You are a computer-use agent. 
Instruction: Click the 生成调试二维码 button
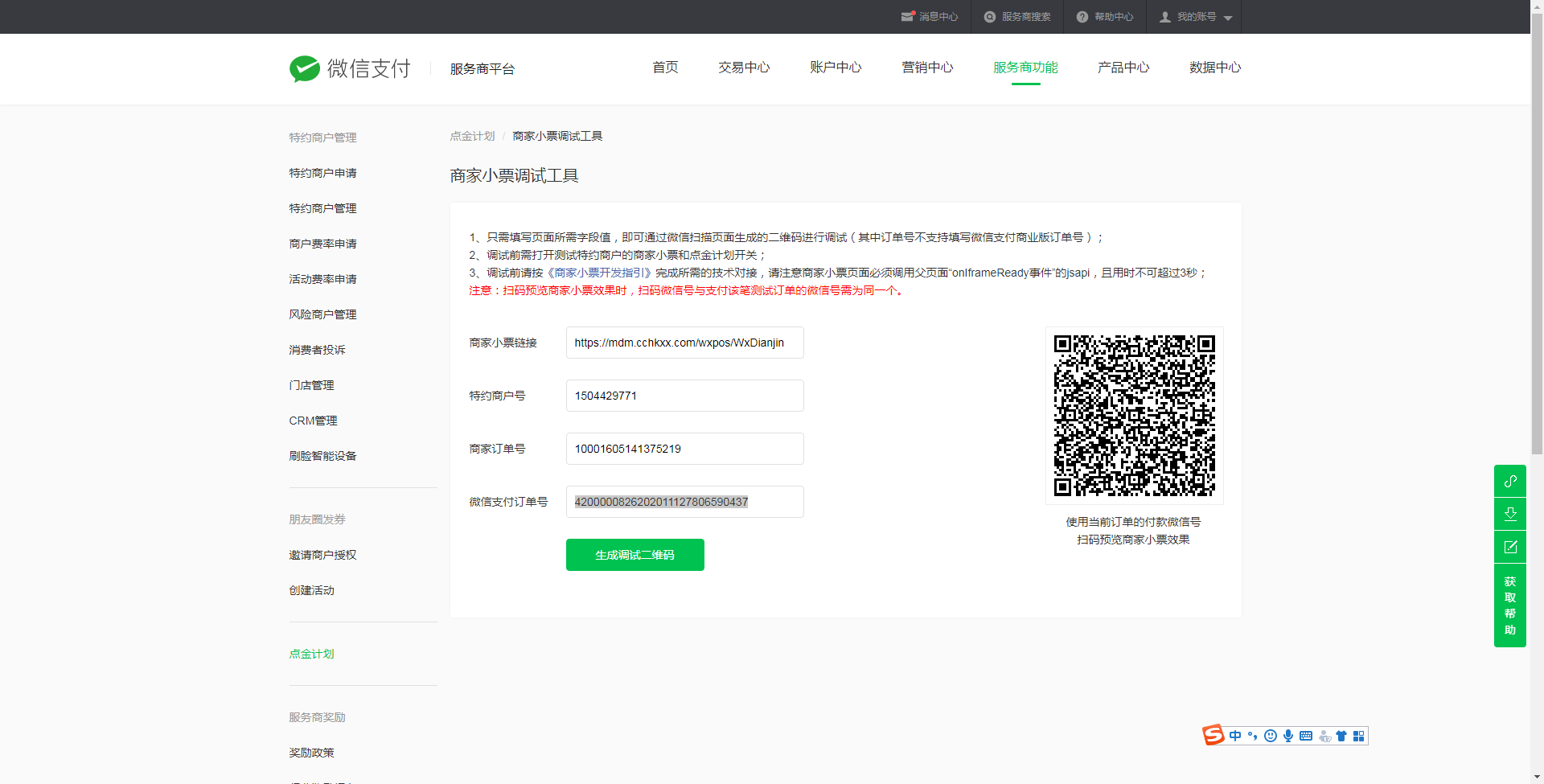click(634, 555)
